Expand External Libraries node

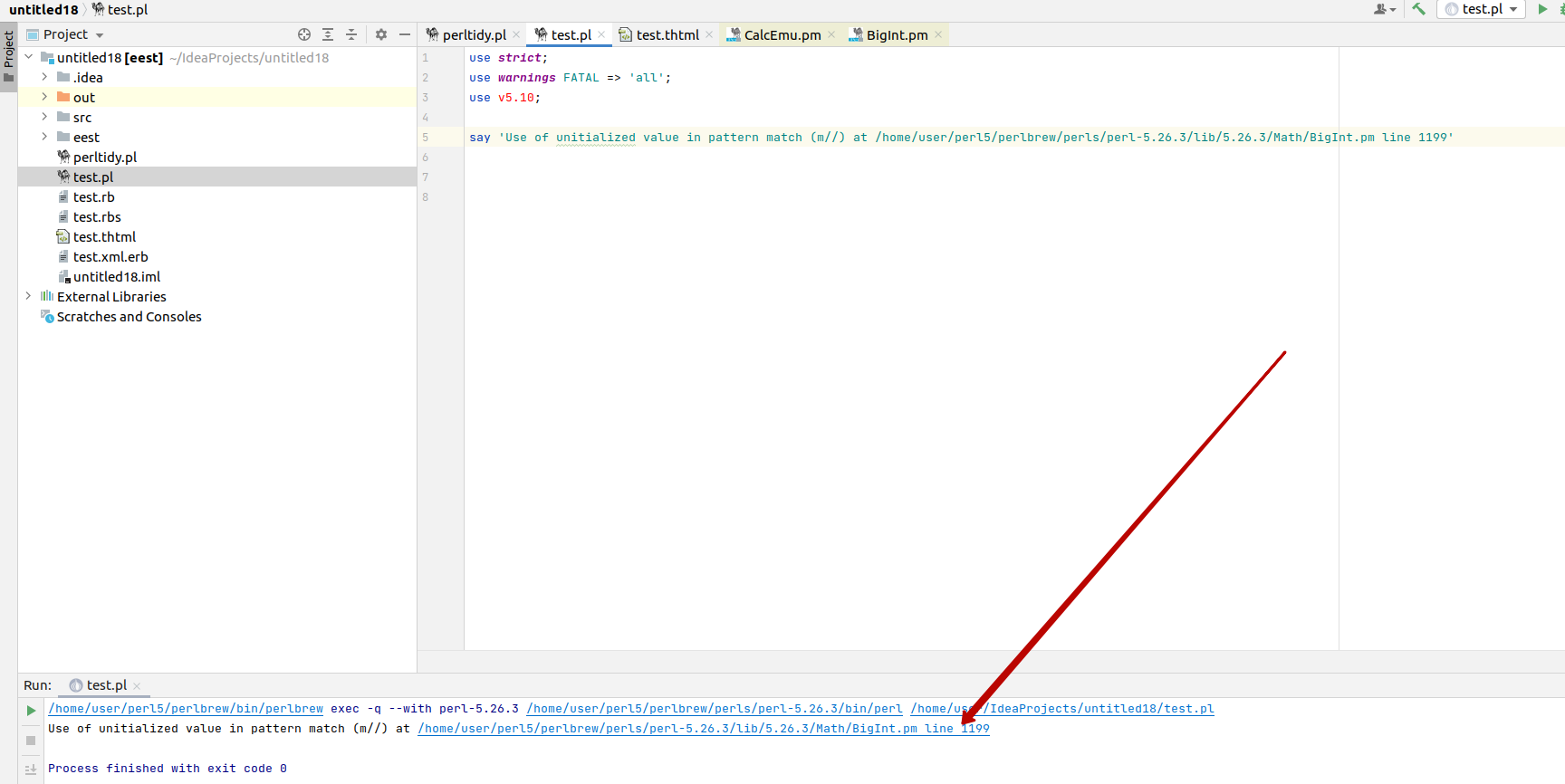pyautogui.click(x=28, y=296)
